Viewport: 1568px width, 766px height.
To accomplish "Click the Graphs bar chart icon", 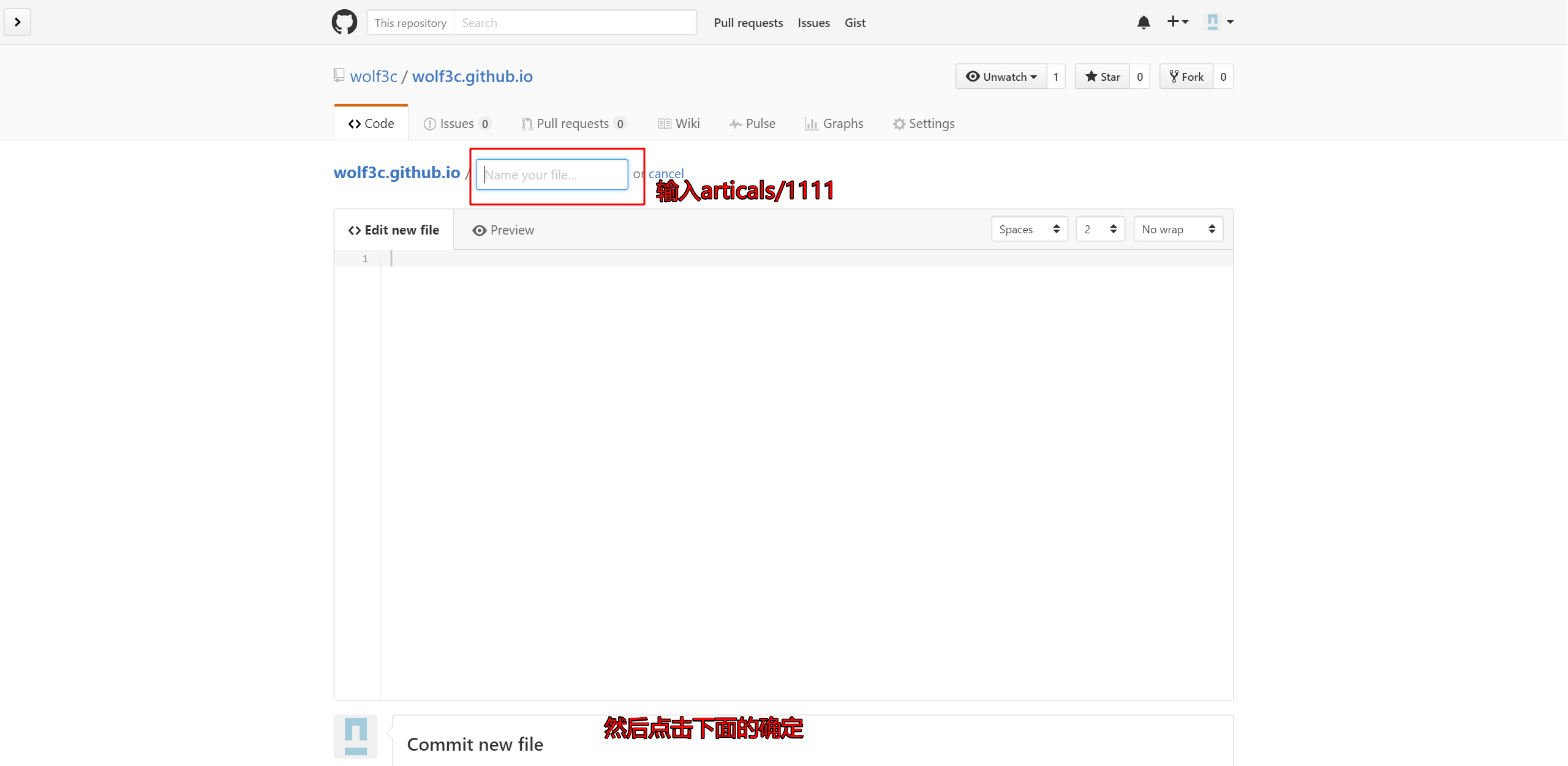I will coord(812,124).
